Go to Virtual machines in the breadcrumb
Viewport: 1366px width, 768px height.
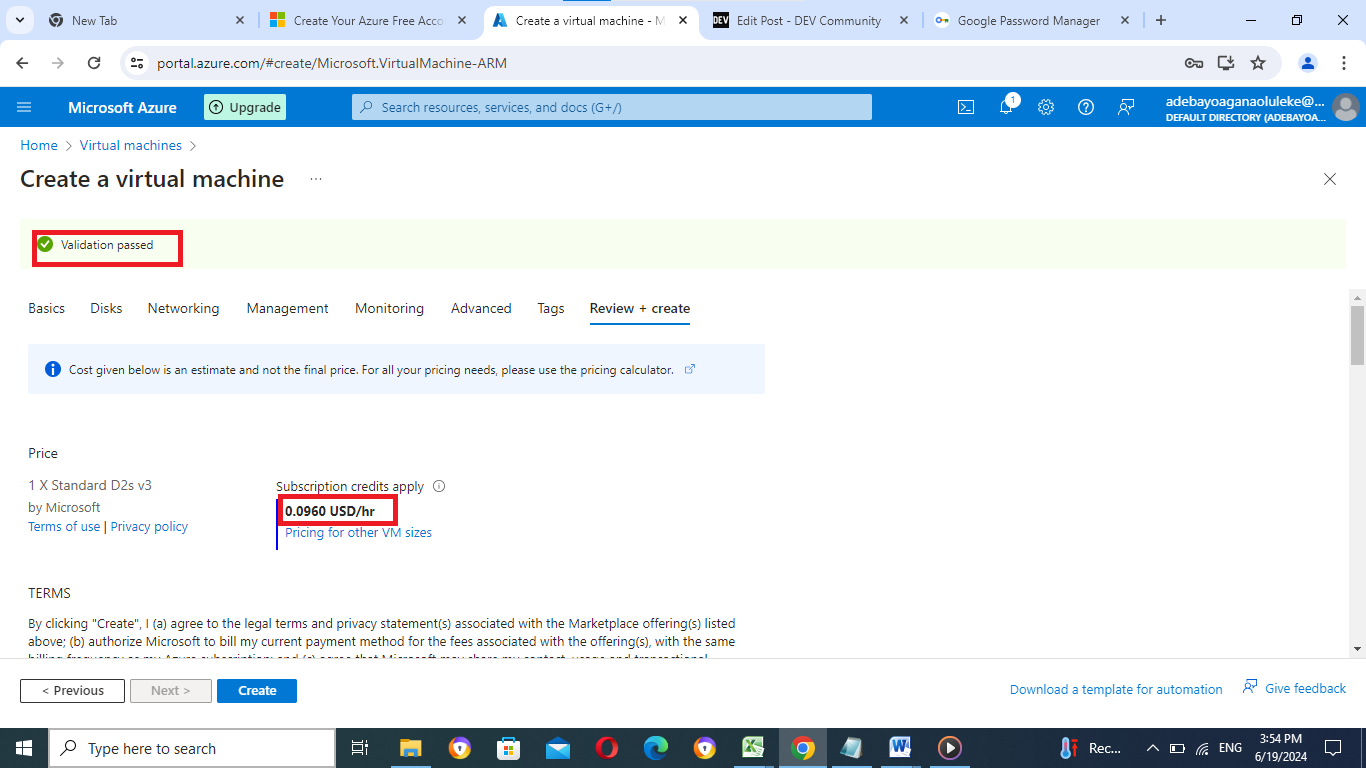(131, 145)
